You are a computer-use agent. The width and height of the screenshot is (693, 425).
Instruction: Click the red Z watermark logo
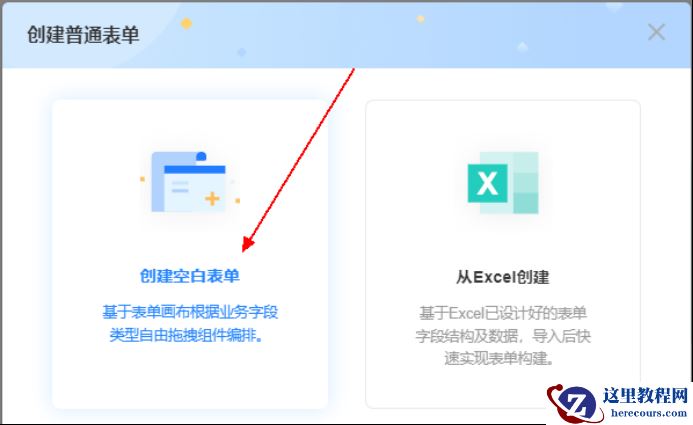(x=575, y=403)
